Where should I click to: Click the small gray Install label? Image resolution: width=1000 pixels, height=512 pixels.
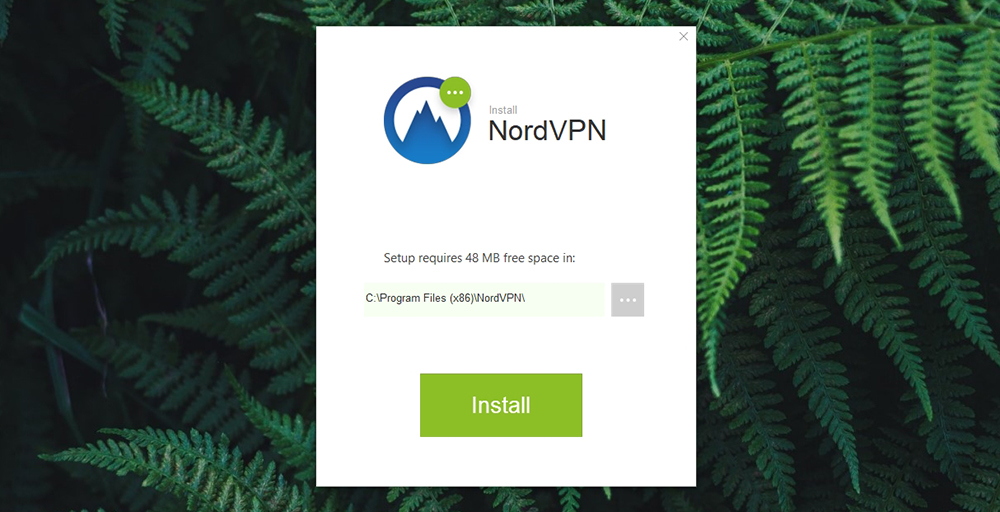pos(503,110)
